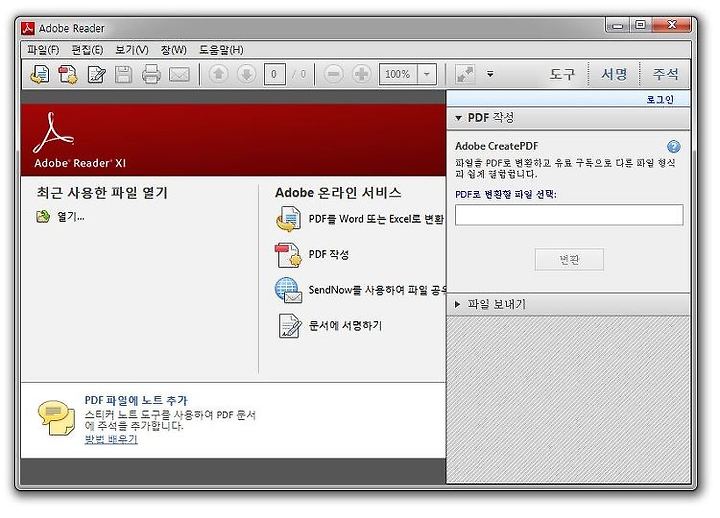720x518 pixels.
Task: Click the Adobe 온라인 서비스 heading
Action: tap(338, 192)
